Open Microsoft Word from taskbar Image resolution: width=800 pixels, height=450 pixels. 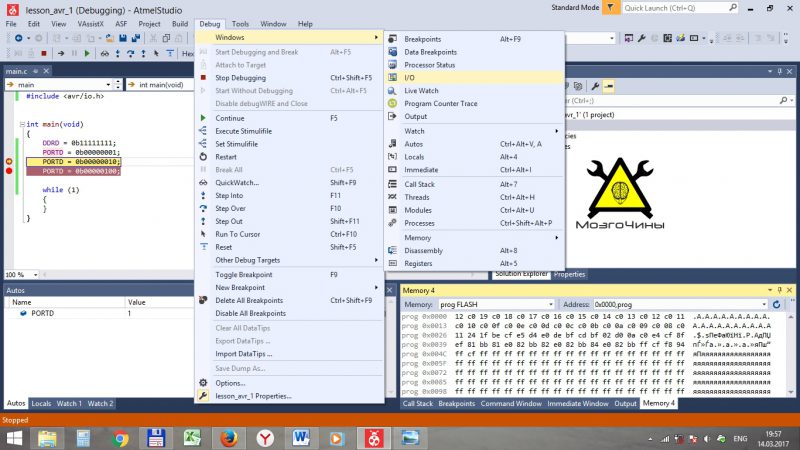pyautogui.click(x=301, y=438)
